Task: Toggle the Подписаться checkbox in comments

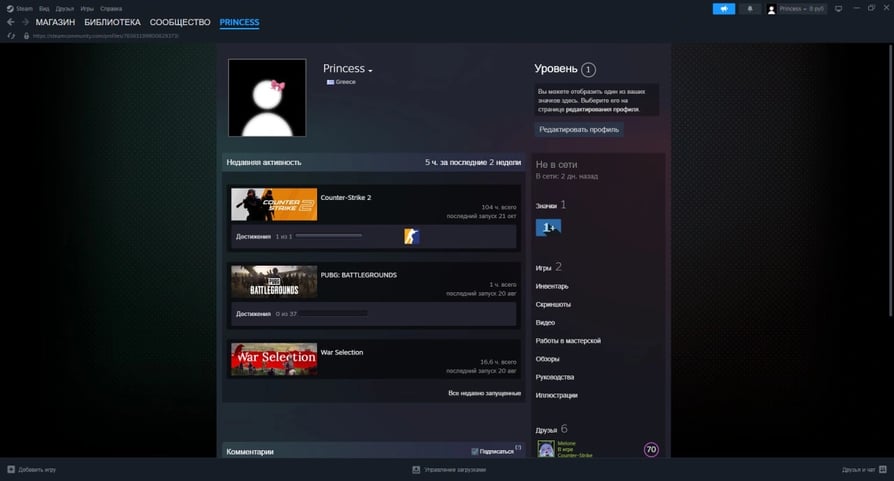Action: click(475, 452)
